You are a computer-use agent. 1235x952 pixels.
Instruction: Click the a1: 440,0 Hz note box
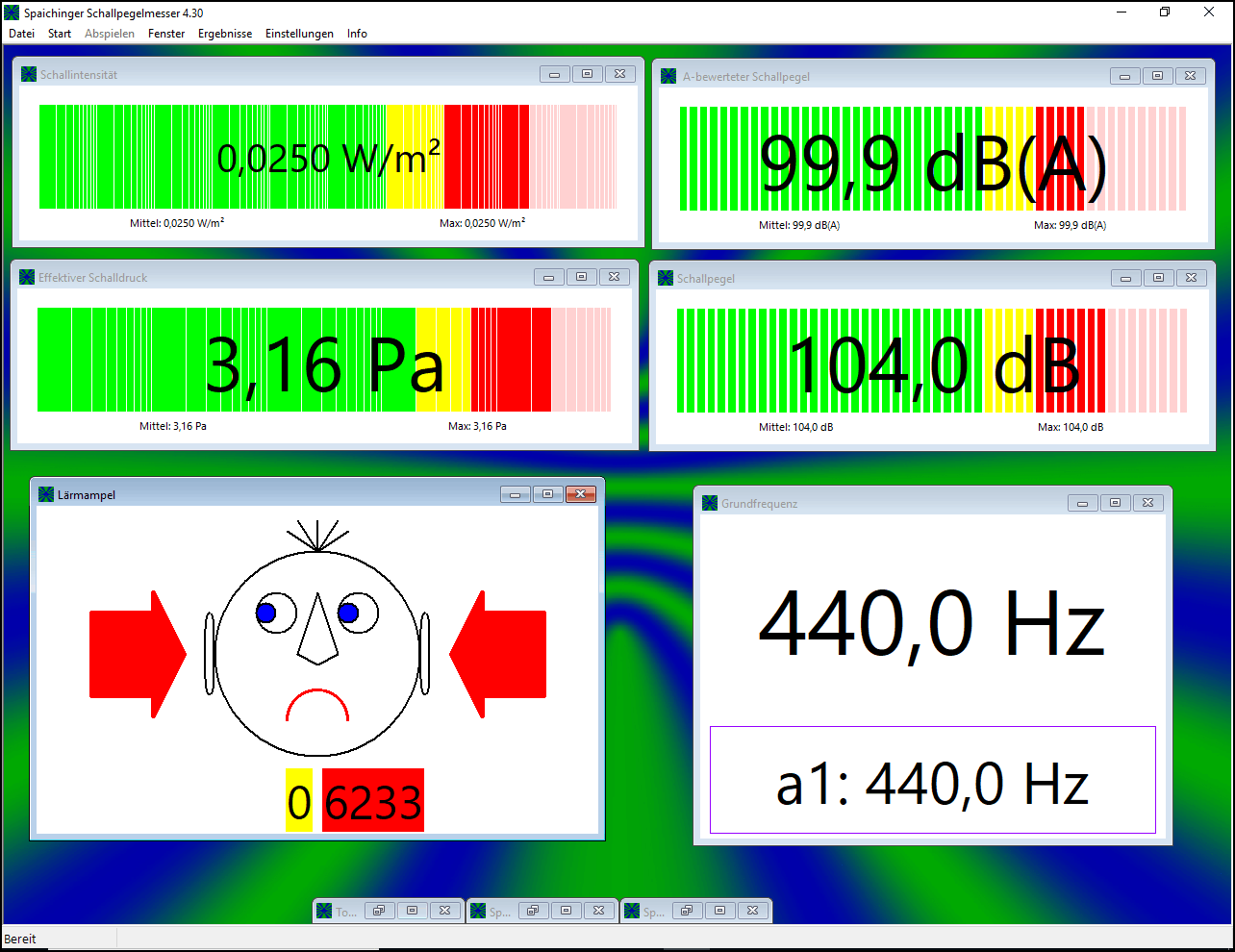(x=932, y=780)
